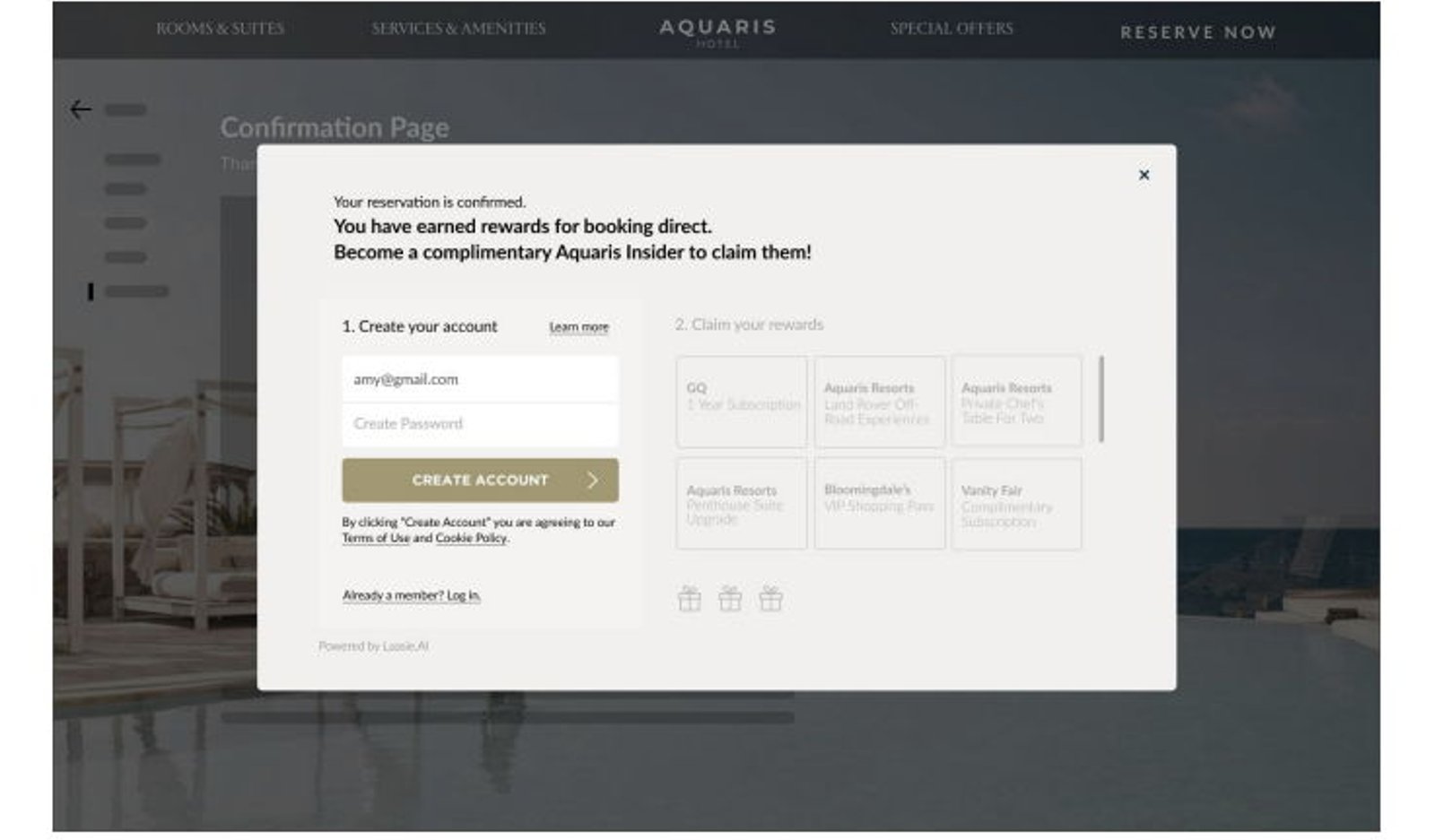The width and height of the screenshot is (1435, 840).
Task: Click the email field with amy@gmail.com
Action: (x=480, y=379)
